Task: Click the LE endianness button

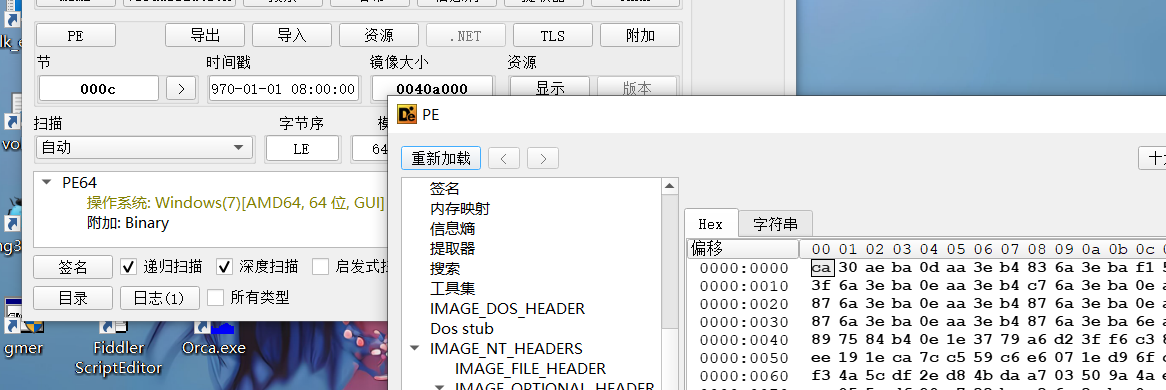Action: (x=302, y=149)
